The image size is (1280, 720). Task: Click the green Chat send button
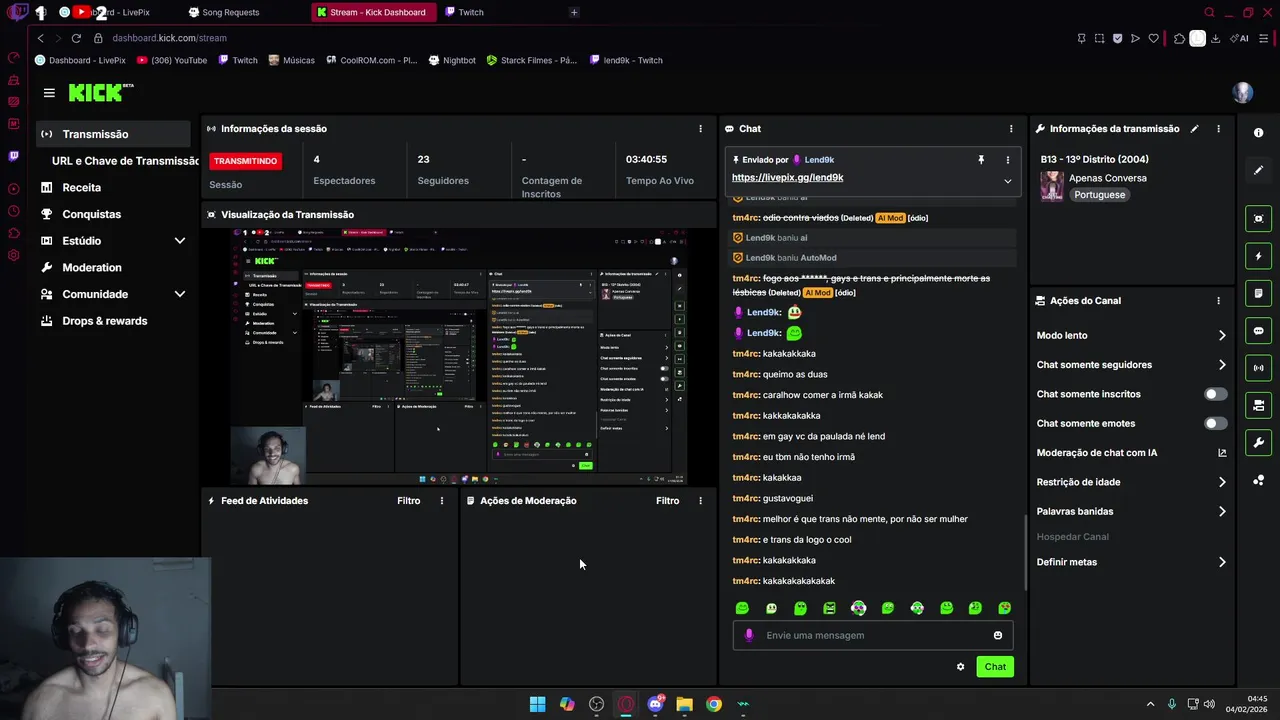(995, 667)
